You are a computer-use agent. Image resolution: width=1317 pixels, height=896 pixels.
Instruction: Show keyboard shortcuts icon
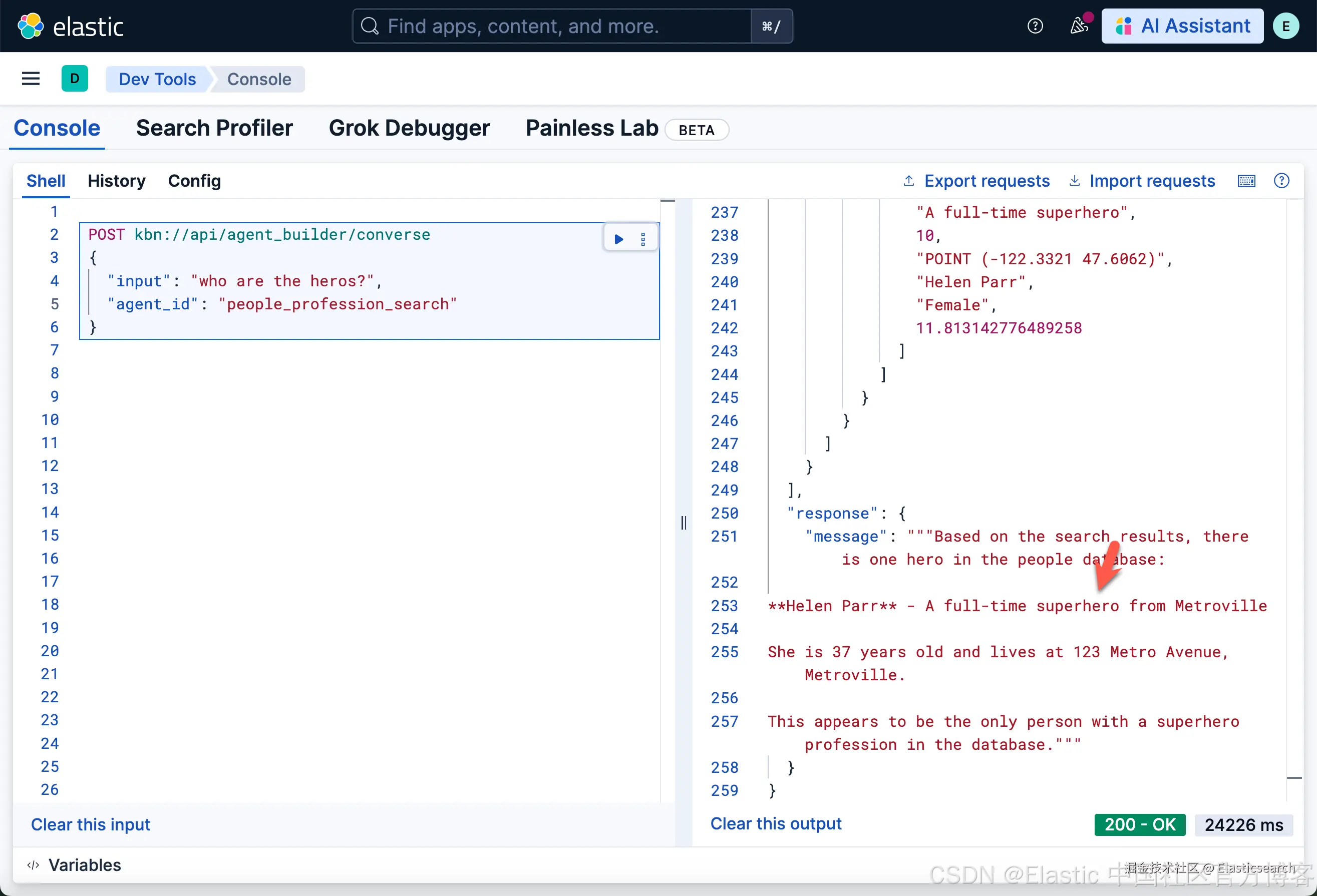[1246, 181]
